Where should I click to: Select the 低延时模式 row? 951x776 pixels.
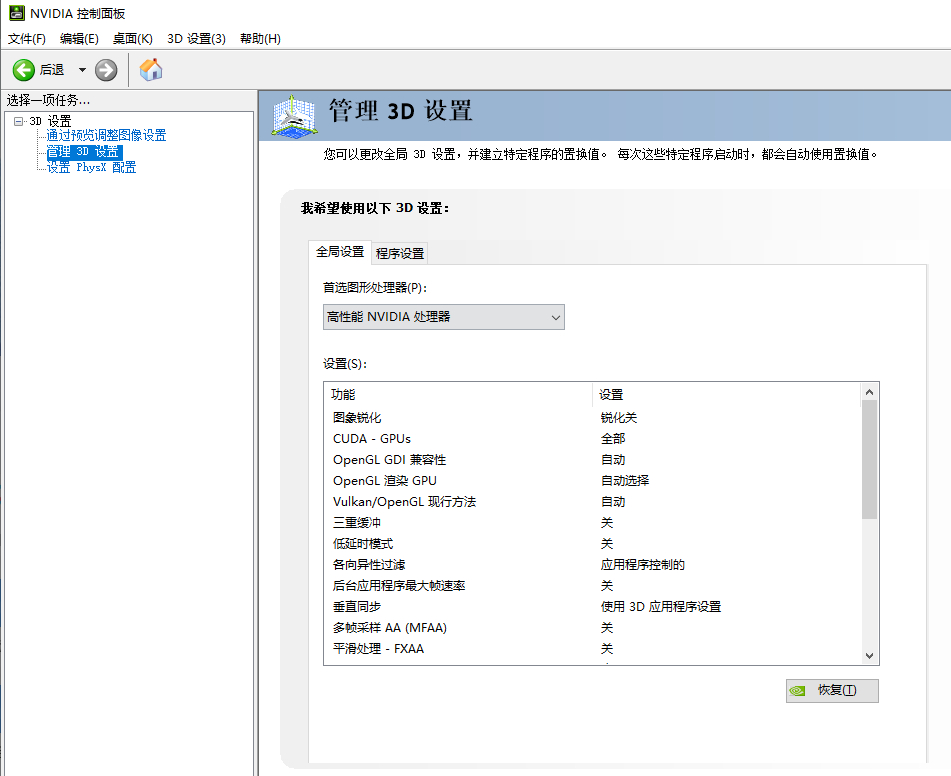pyautogui.click(x=593, y=544)
